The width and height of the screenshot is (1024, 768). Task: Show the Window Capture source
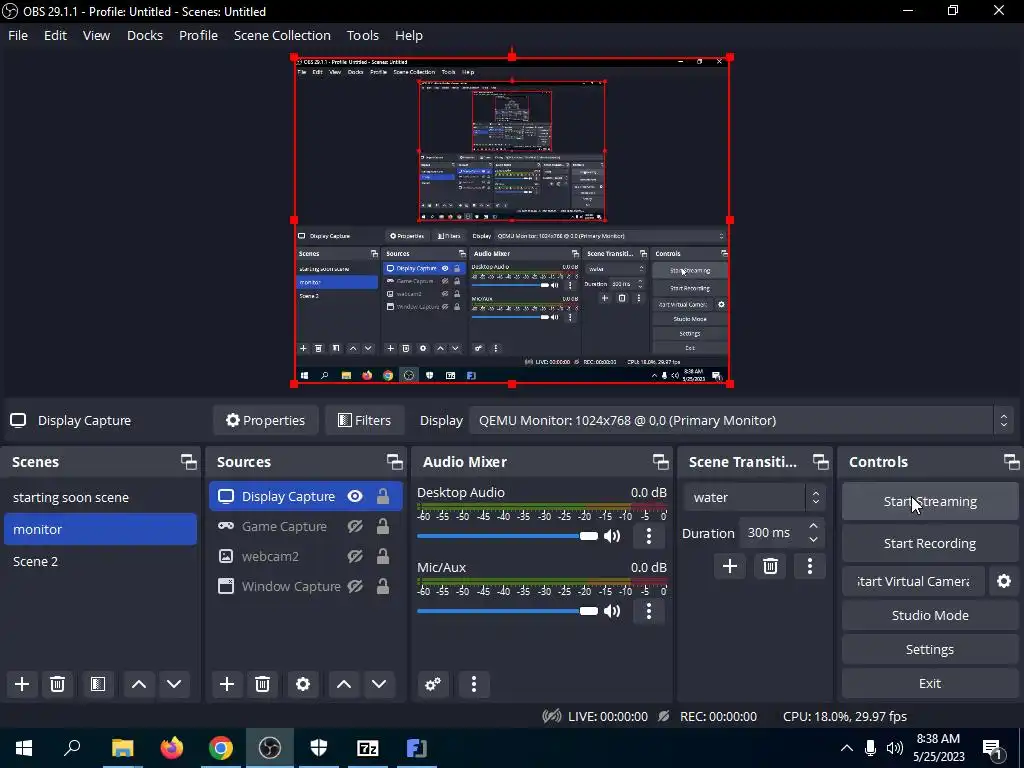(355, 586)
